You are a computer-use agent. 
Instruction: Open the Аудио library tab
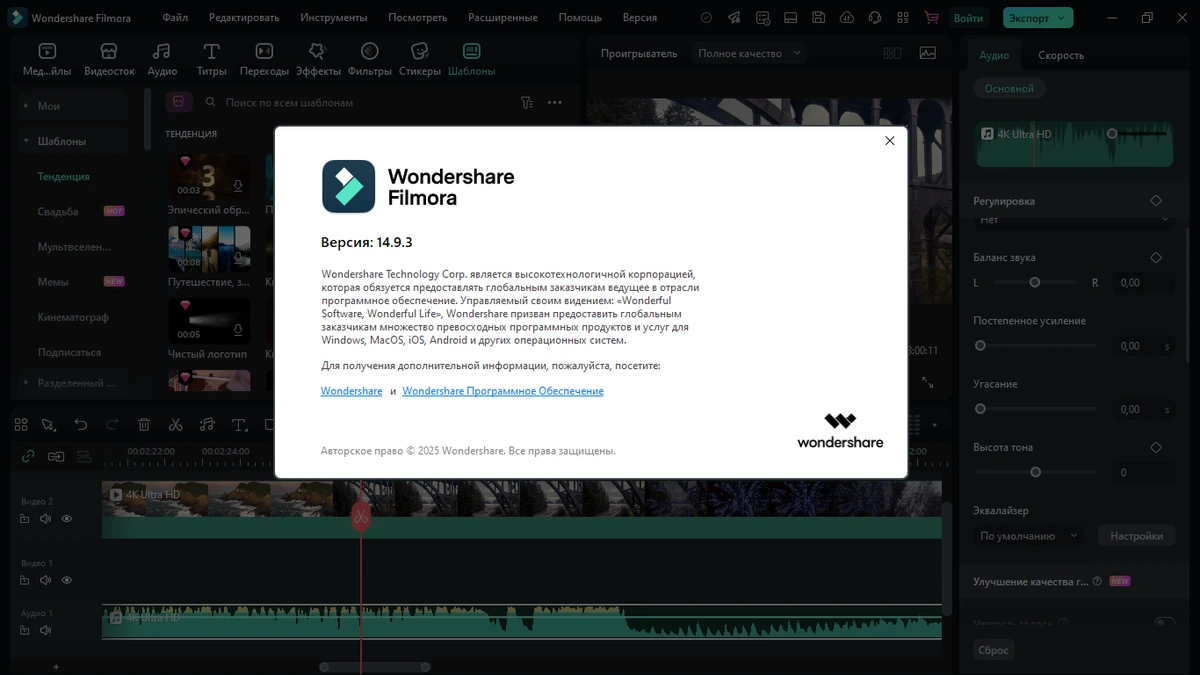tap(162, 60)
